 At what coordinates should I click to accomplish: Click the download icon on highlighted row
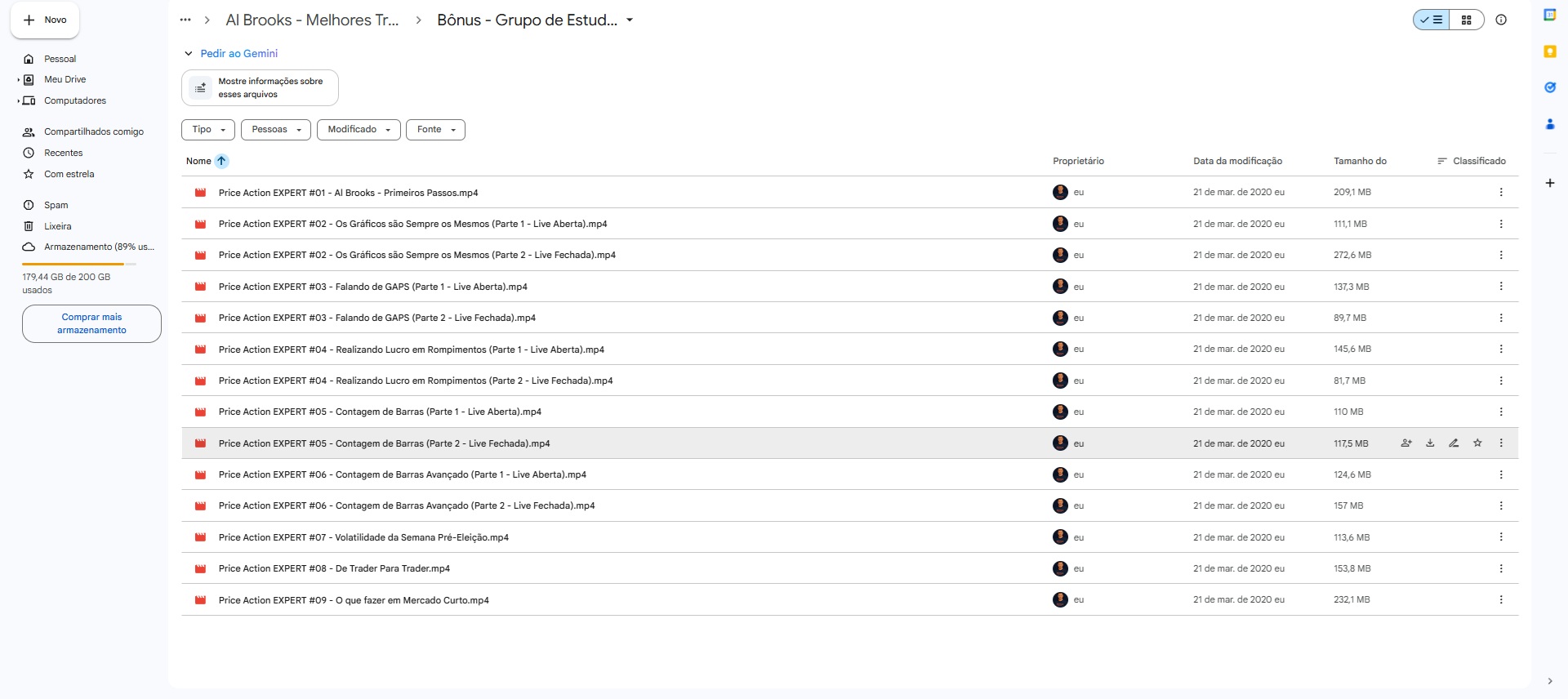tap(1430, 443)
